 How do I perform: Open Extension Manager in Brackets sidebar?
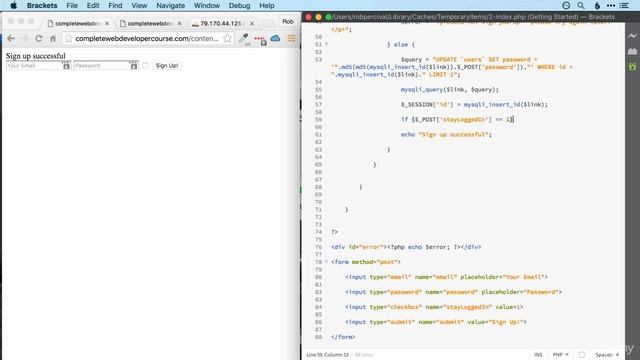(x=632, y=51)
